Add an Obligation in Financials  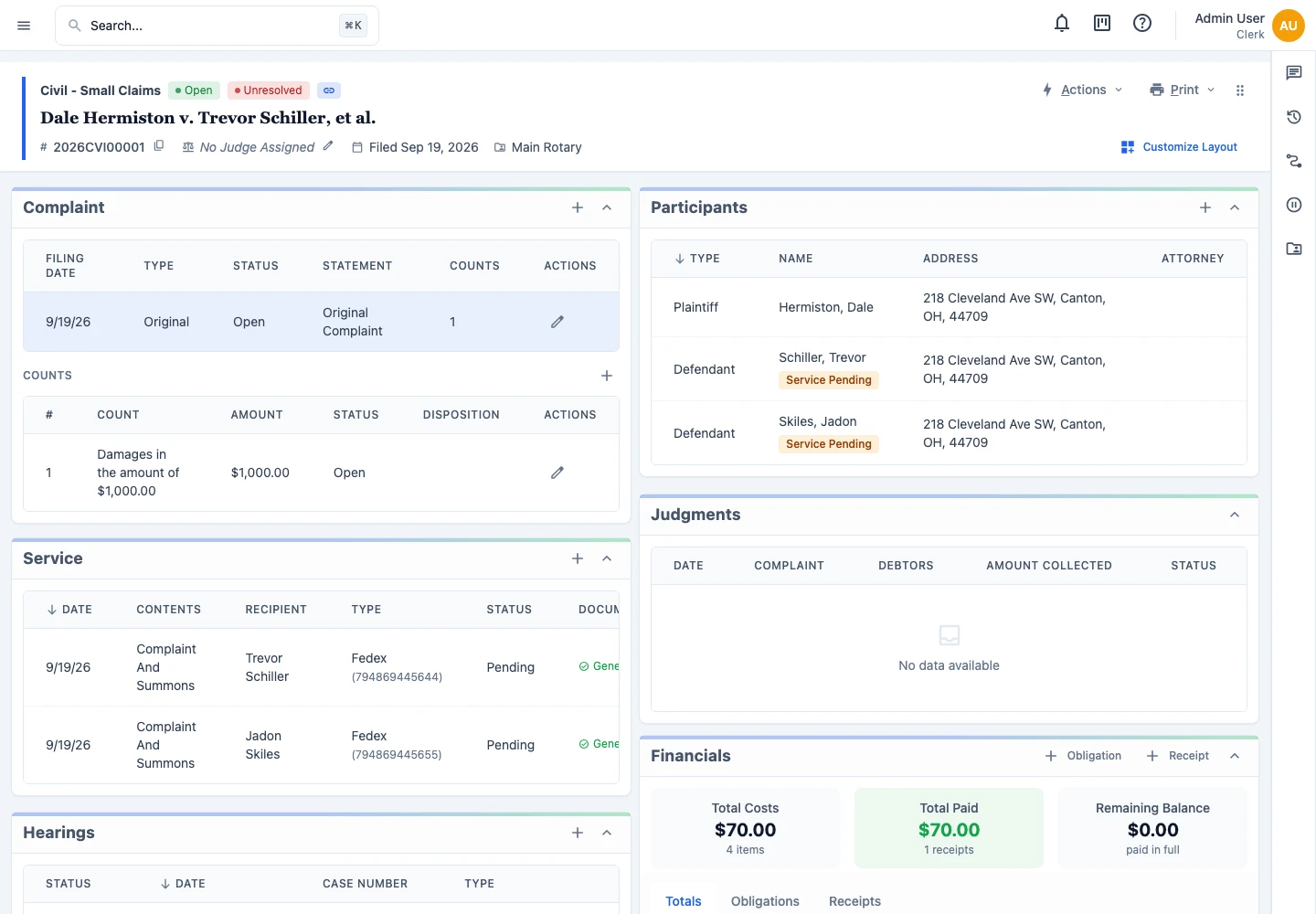(1083, 756)
